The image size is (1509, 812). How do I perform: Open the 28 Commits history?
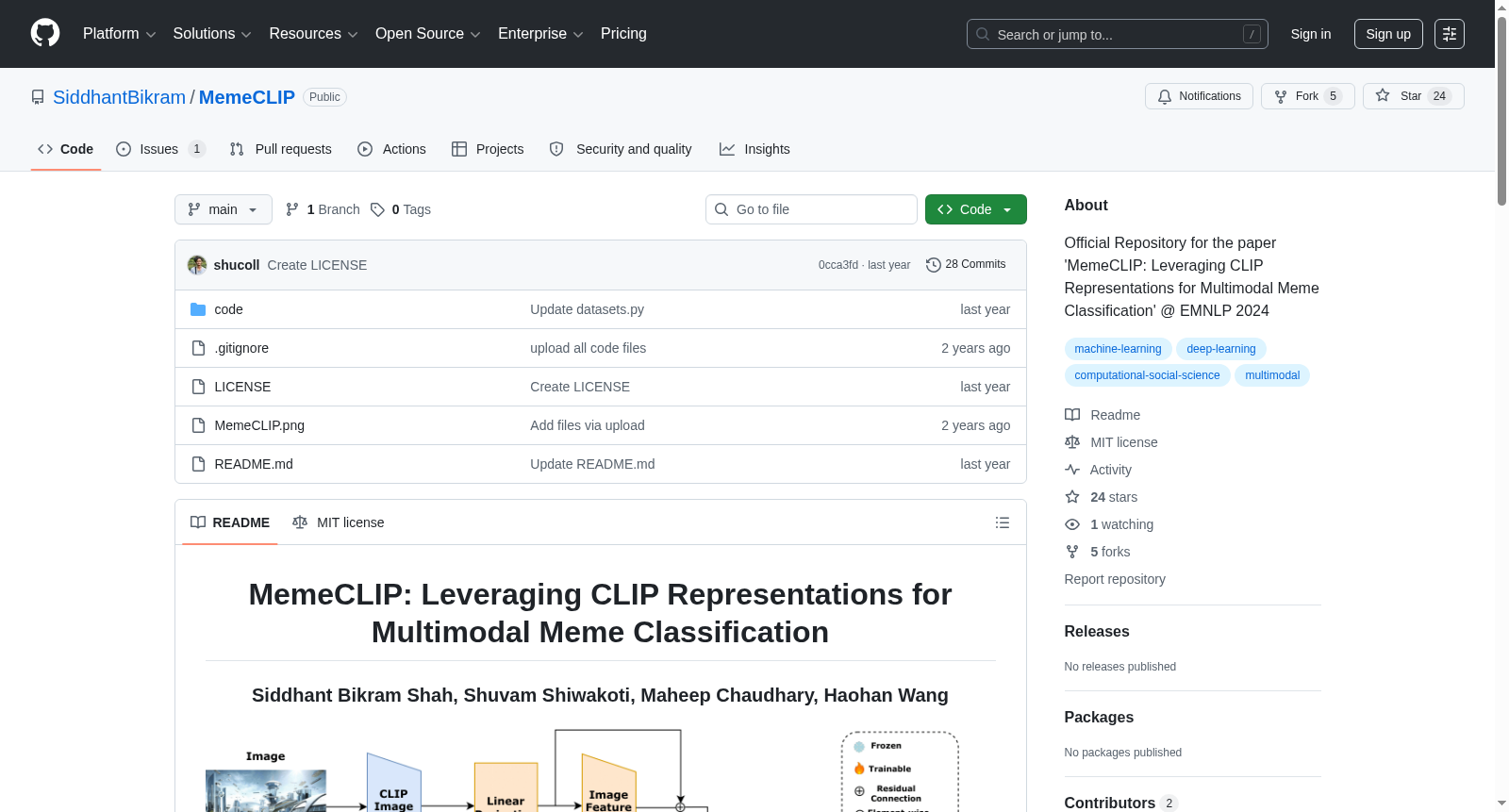click(x=966, y=265)
